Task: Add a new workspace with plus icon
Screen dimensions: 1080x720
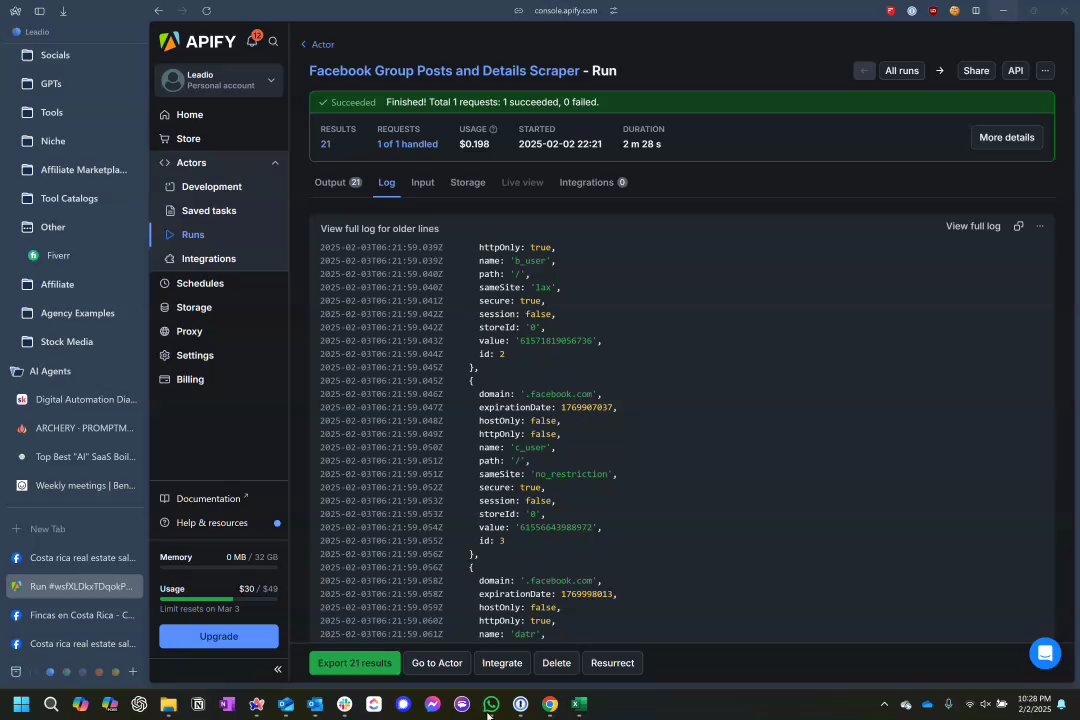Action: click(x=133, y=671)
